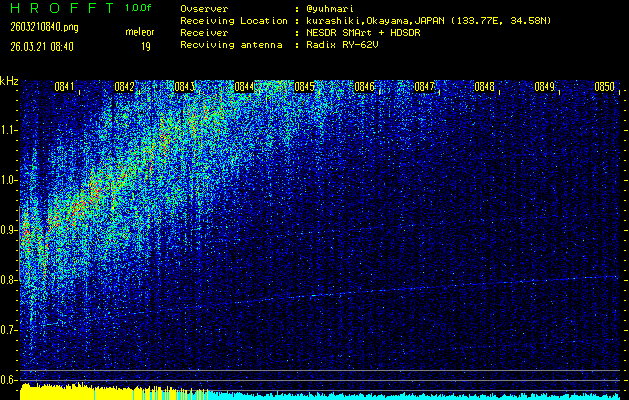Click the kHz axis unit label
The width and height of the screenshot is (629, 400).
pos(9,81)
